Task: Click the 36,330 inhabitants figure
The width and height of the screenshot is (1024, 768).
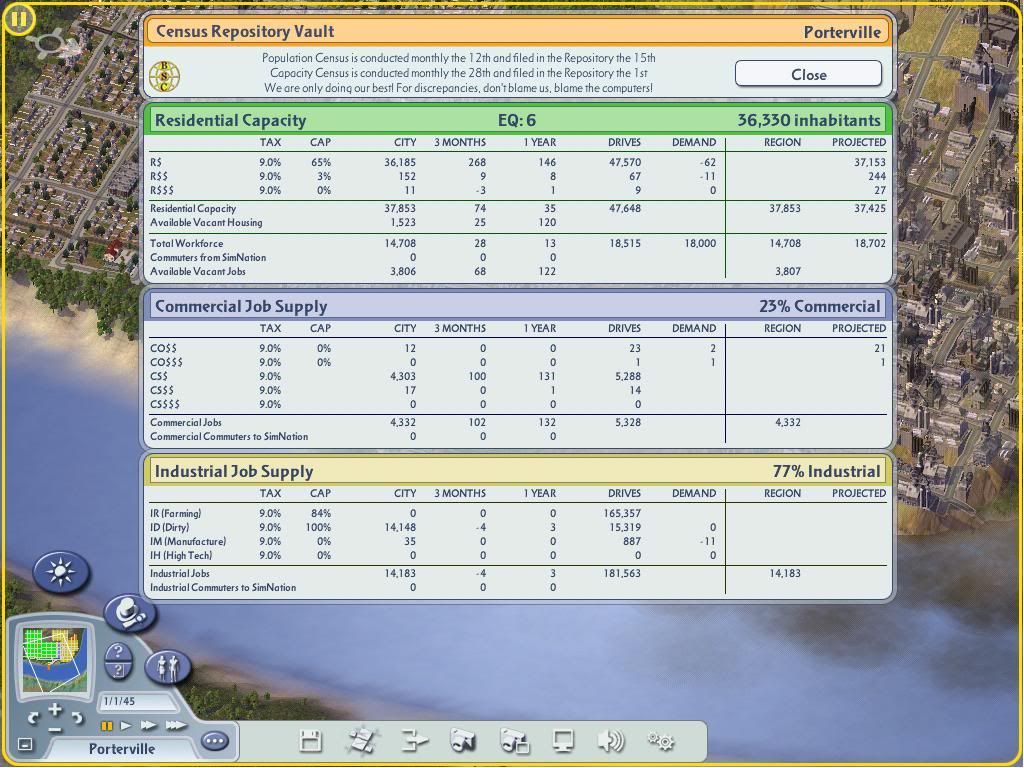Action: pos(809,120)
